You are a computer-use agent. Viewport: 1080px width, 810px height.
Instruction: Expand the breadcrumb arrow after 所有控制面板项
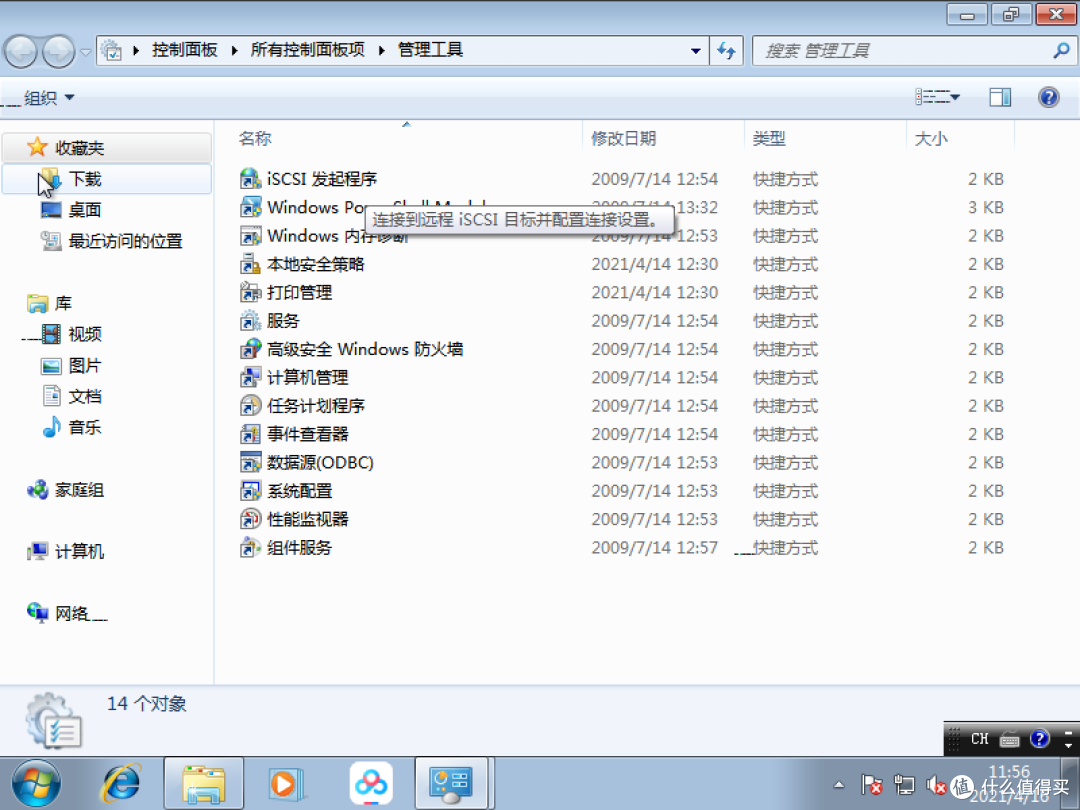(x=382, y=50)
